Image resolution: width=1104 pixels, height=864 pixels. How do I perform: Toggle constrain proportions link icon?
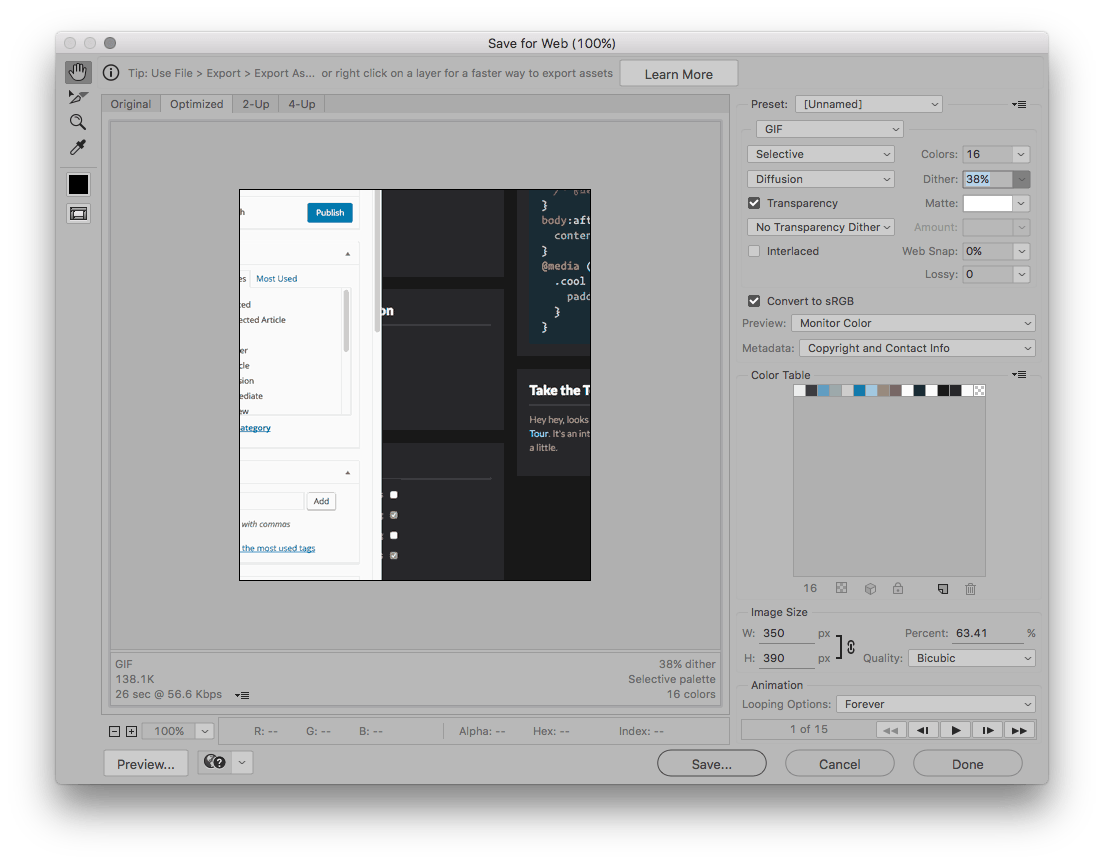coord(851,646)
